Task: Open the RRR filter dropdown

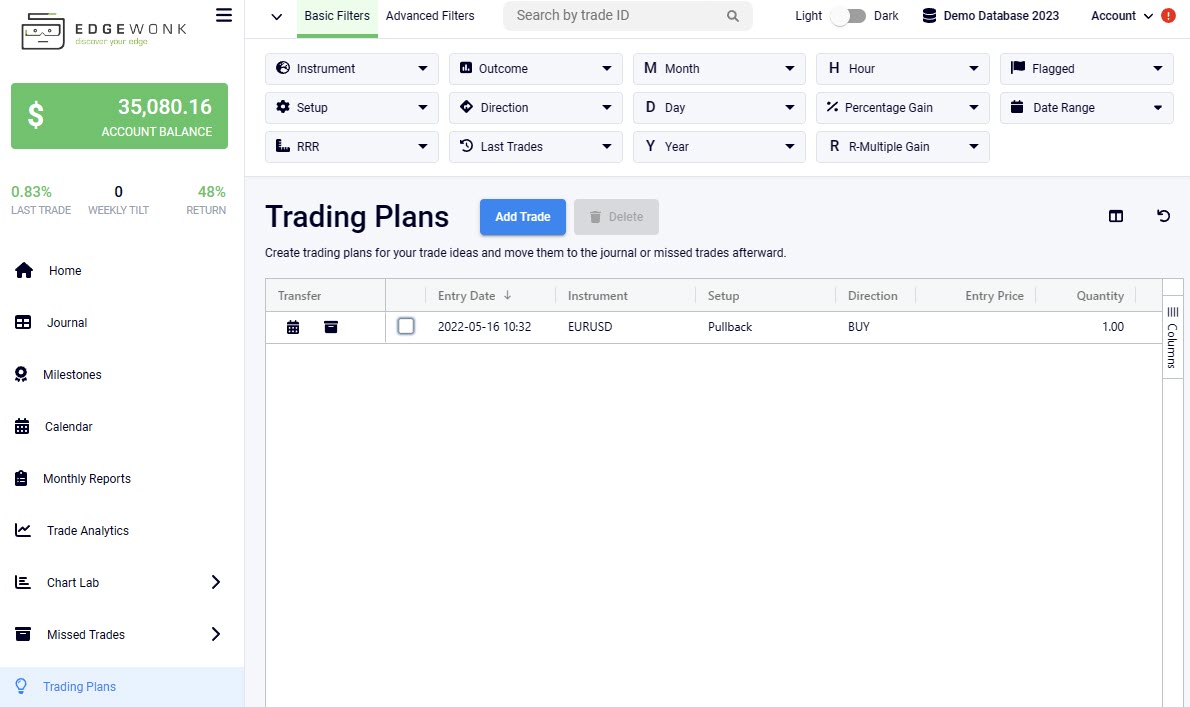Action: pos(351,146)
